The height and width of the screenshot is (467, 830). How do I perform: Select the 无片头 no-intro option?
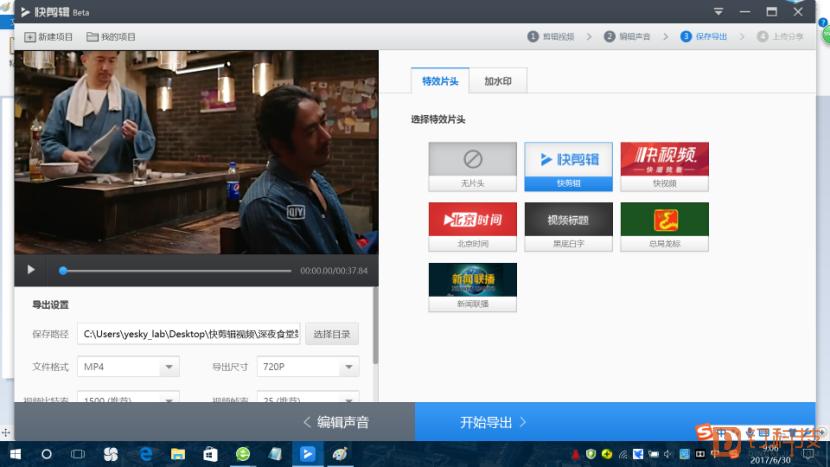[x=473, y=166]
